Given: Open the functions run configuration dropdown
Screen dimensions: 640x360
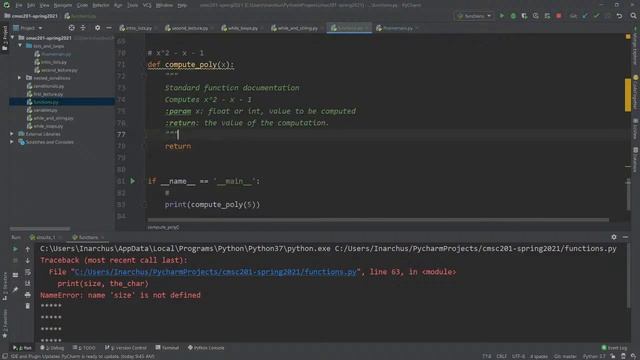Looking at the screenshot, I should coord(474,16).
